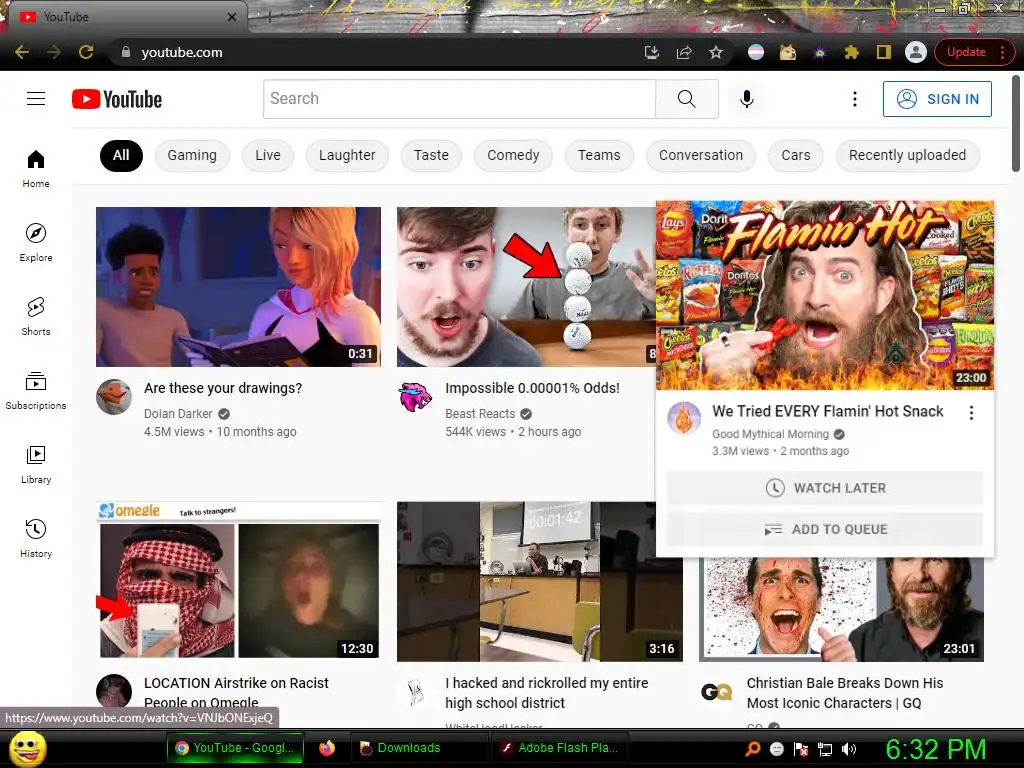Select the Cars filter chip

coord(795,155)
